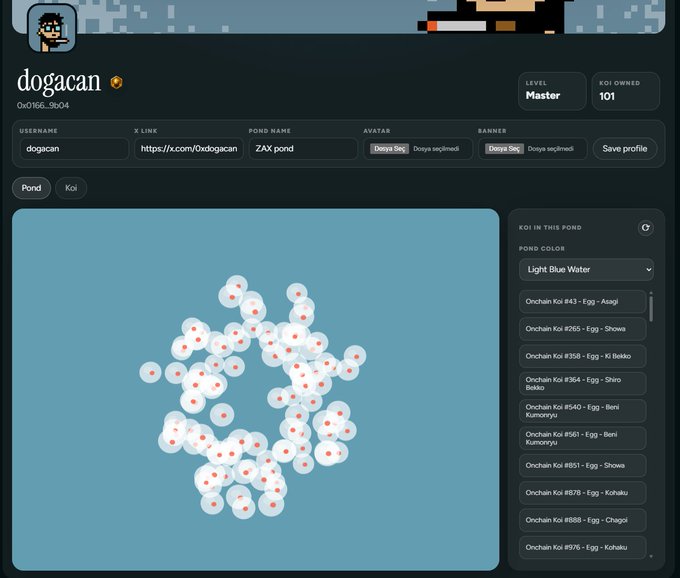The height and width of the screenshot is (578, 680).
Task: Click the refresh icon in Koi In This Pond
Action: click(x=645, y=228)
